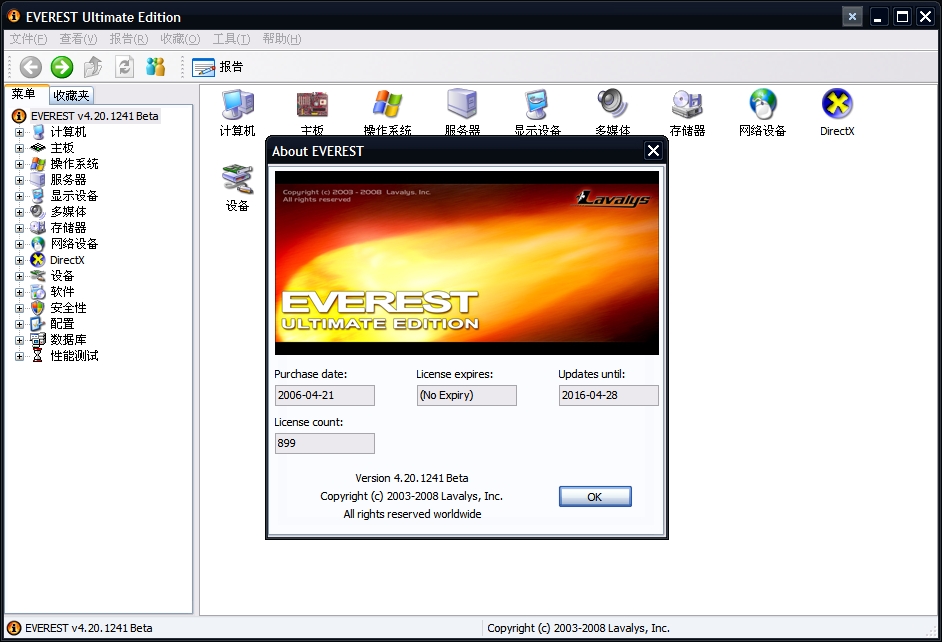Open the 工具(T) menu
Screen dimensions: 942x642
(x=231, y=39)
